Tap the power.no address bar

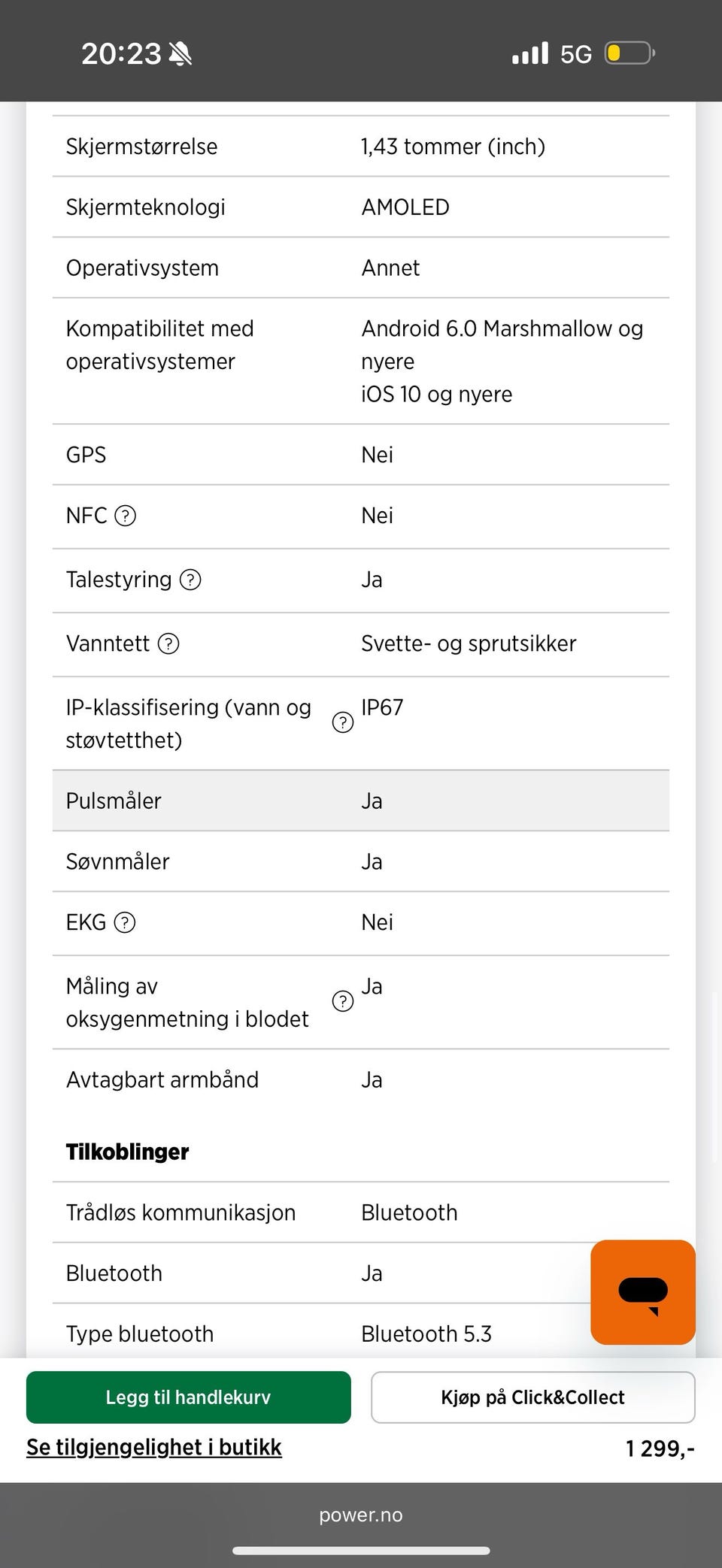pos(361,1515)
